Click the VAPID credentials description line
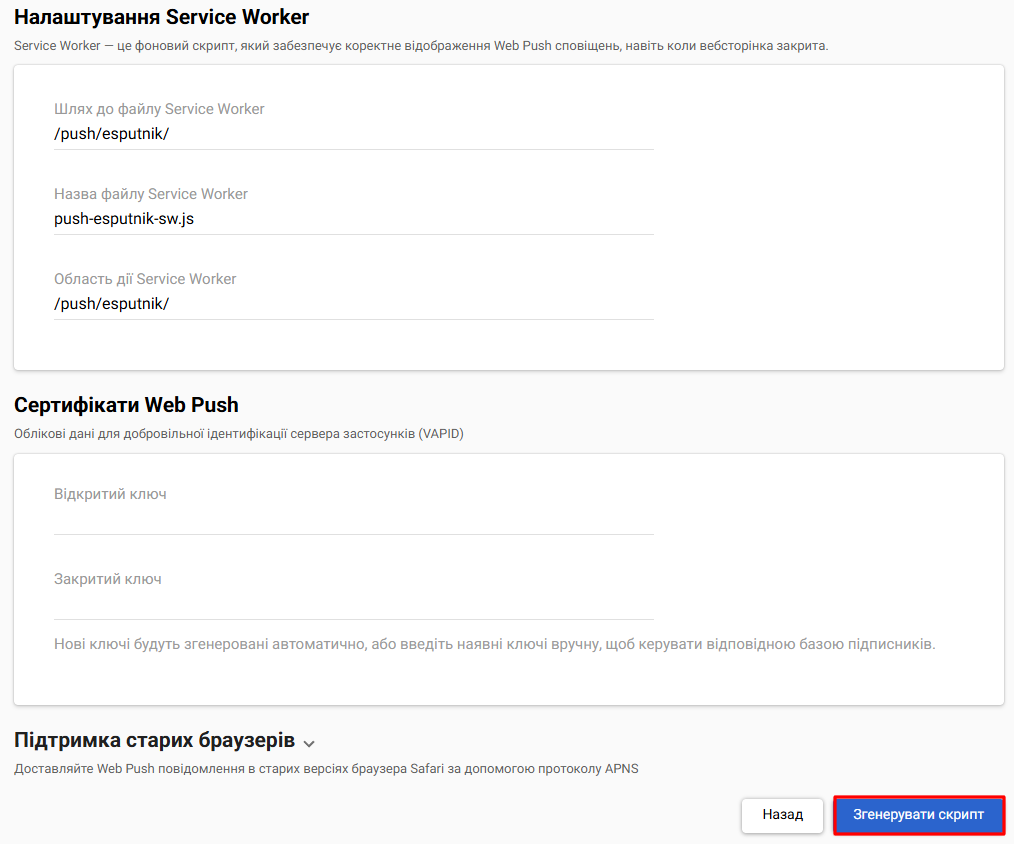1014x844 pixels. click(239, 434)
